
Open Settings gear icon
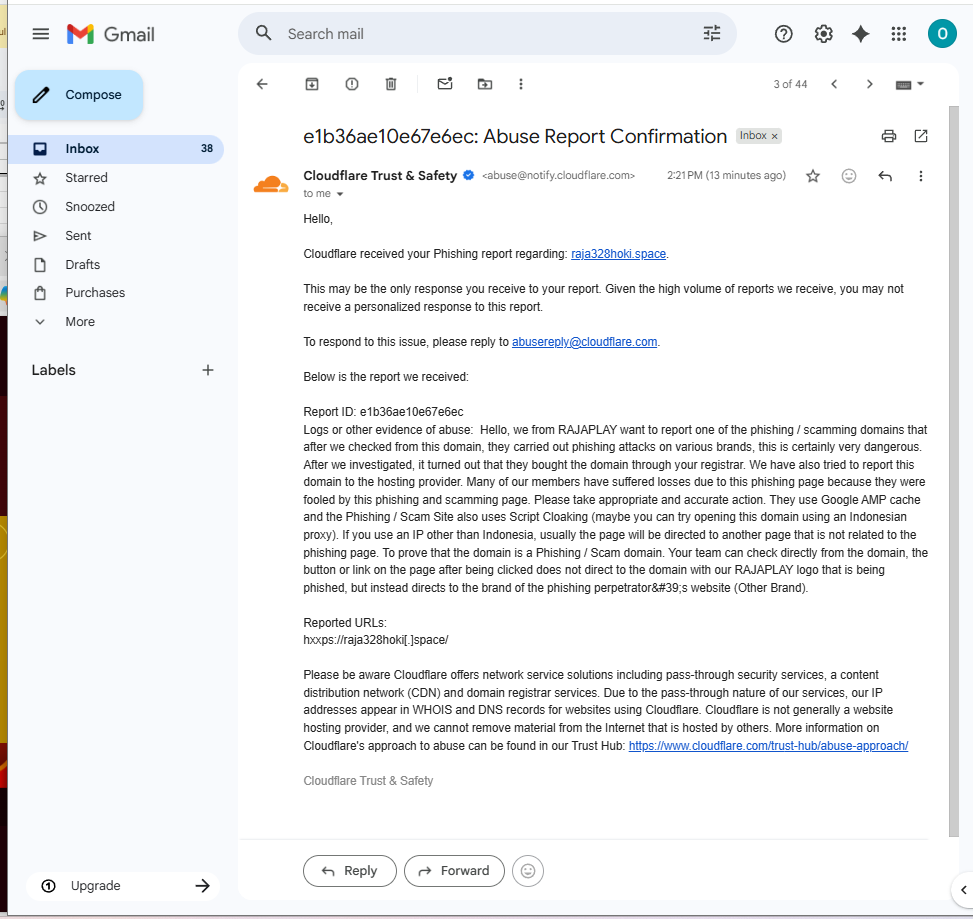[823, 34]
